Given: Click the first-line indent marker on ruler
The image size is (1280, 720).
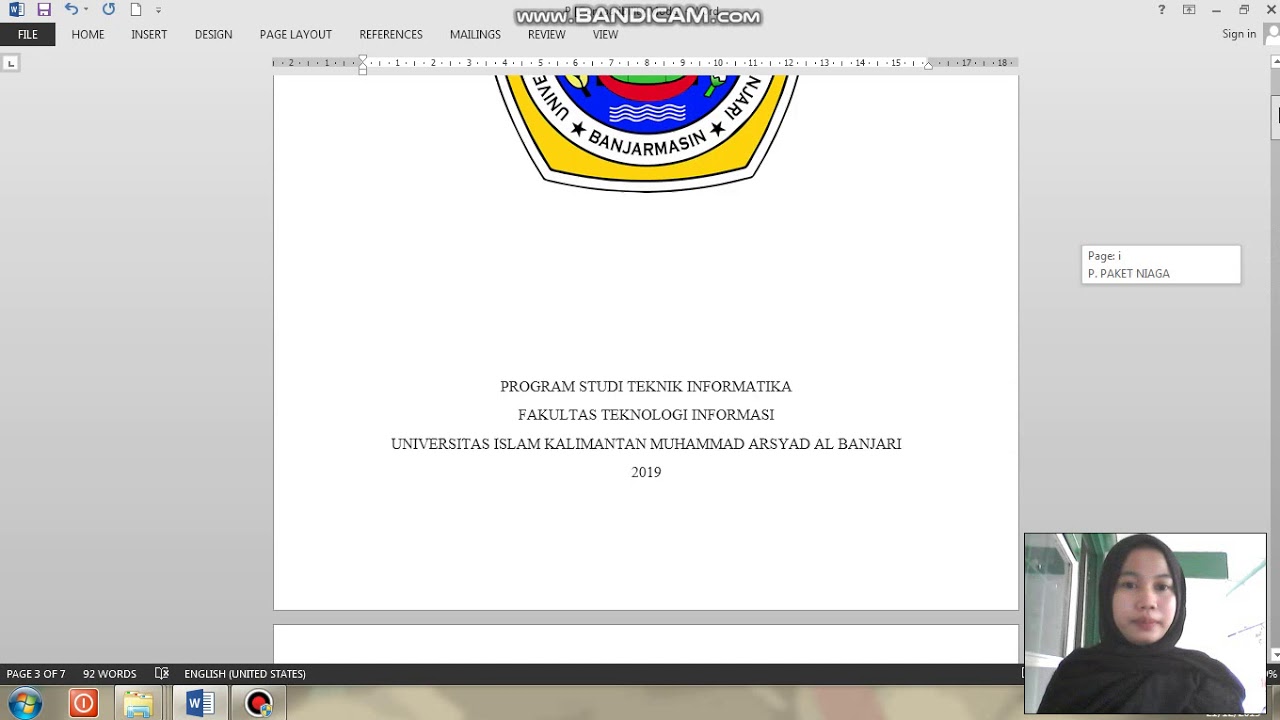Looking at the screenshot, I should coord(363,58).
